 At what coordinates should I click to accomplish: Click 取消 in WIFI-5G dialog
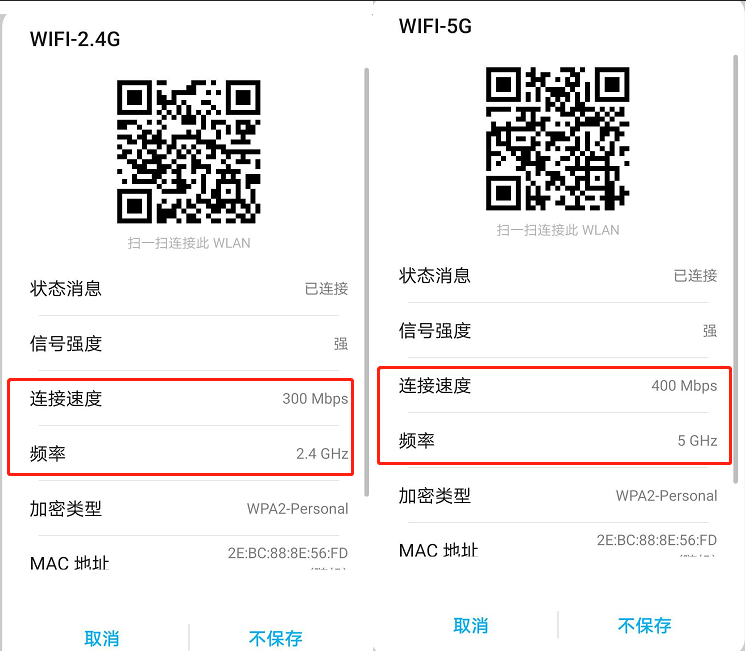[471, 625]
